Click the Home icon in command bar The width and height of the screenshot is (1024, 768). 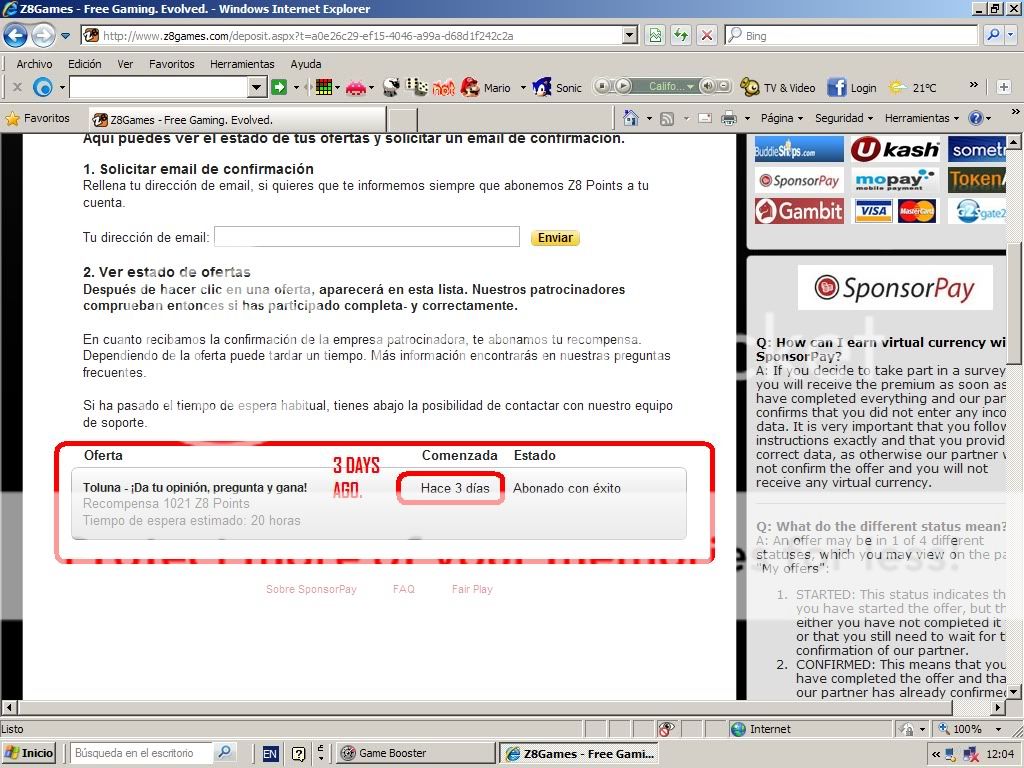coord(630,118)
